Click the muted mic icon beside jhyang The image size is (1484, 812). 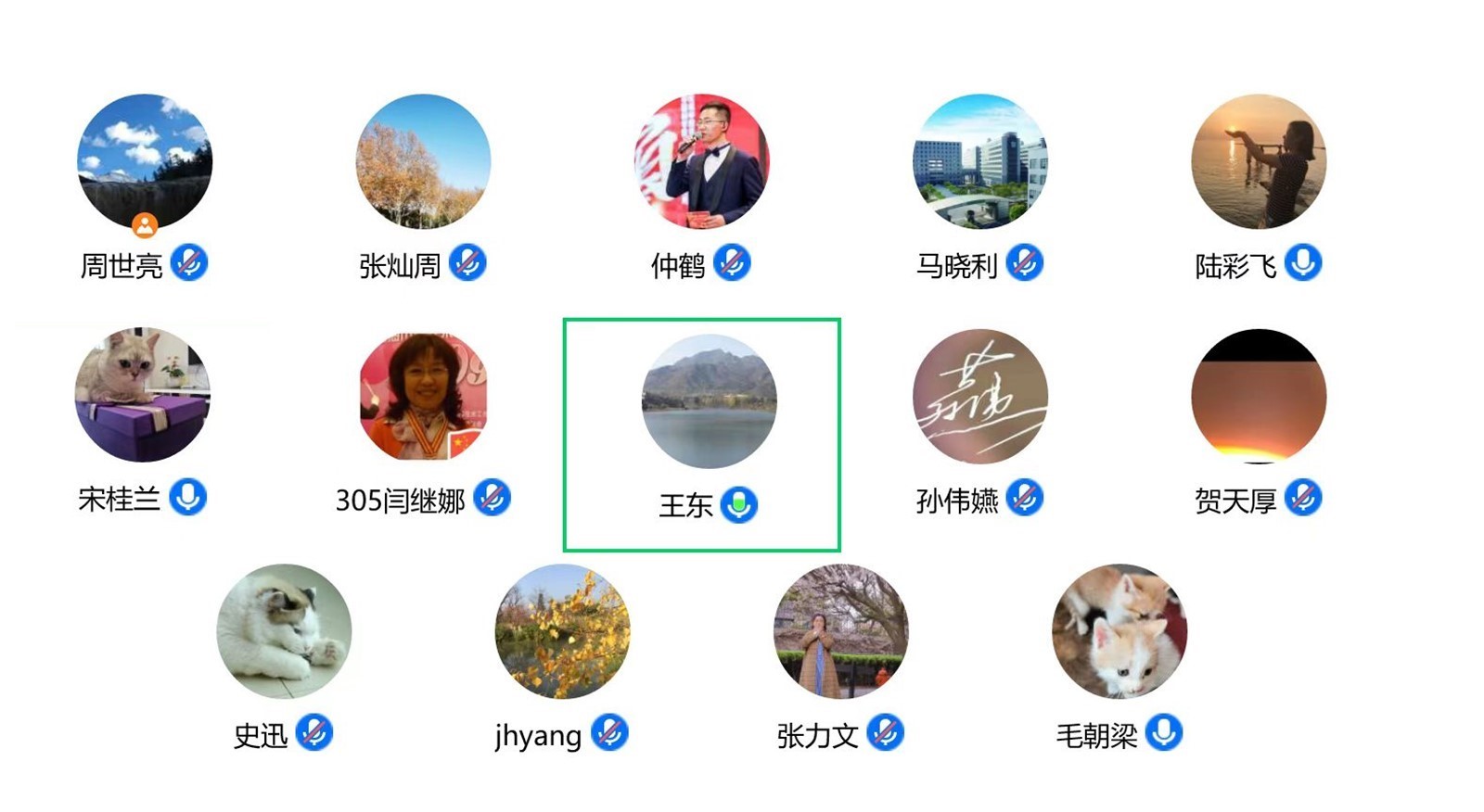609,733
